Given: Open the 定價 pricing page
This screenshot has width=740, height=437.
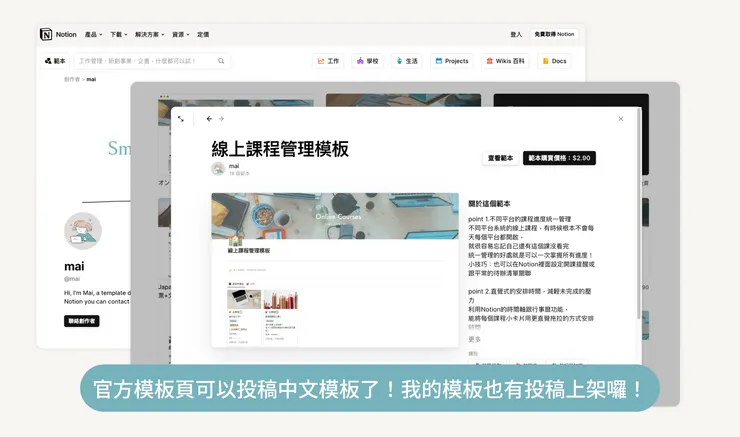Looking at the screenshot, I should (x=203, y=34).
